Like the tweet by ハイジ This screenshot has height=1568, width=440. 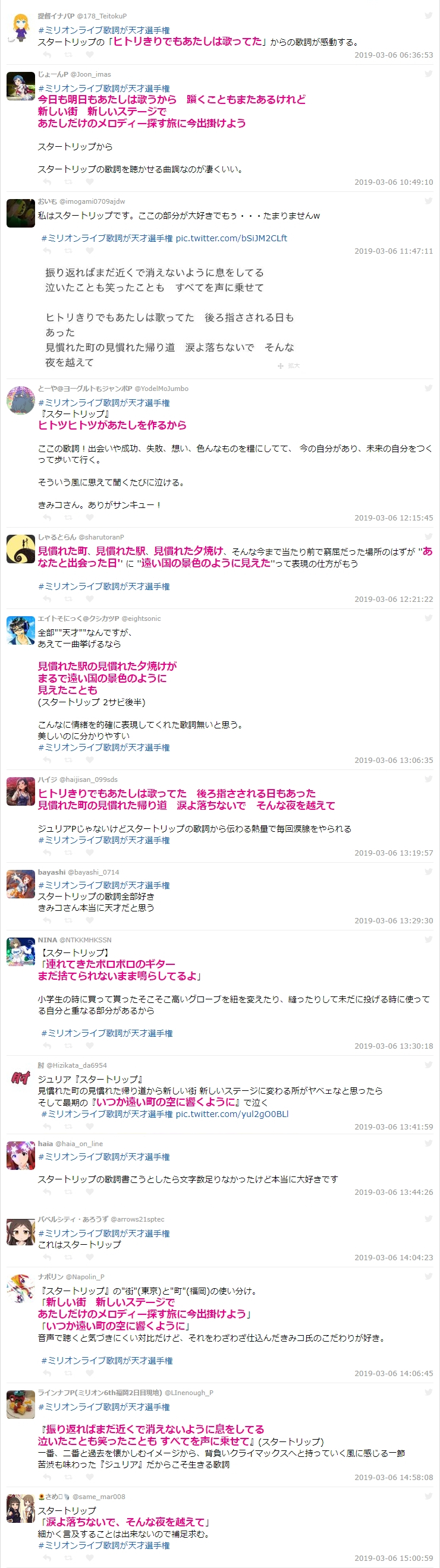(x=90, y=853)
